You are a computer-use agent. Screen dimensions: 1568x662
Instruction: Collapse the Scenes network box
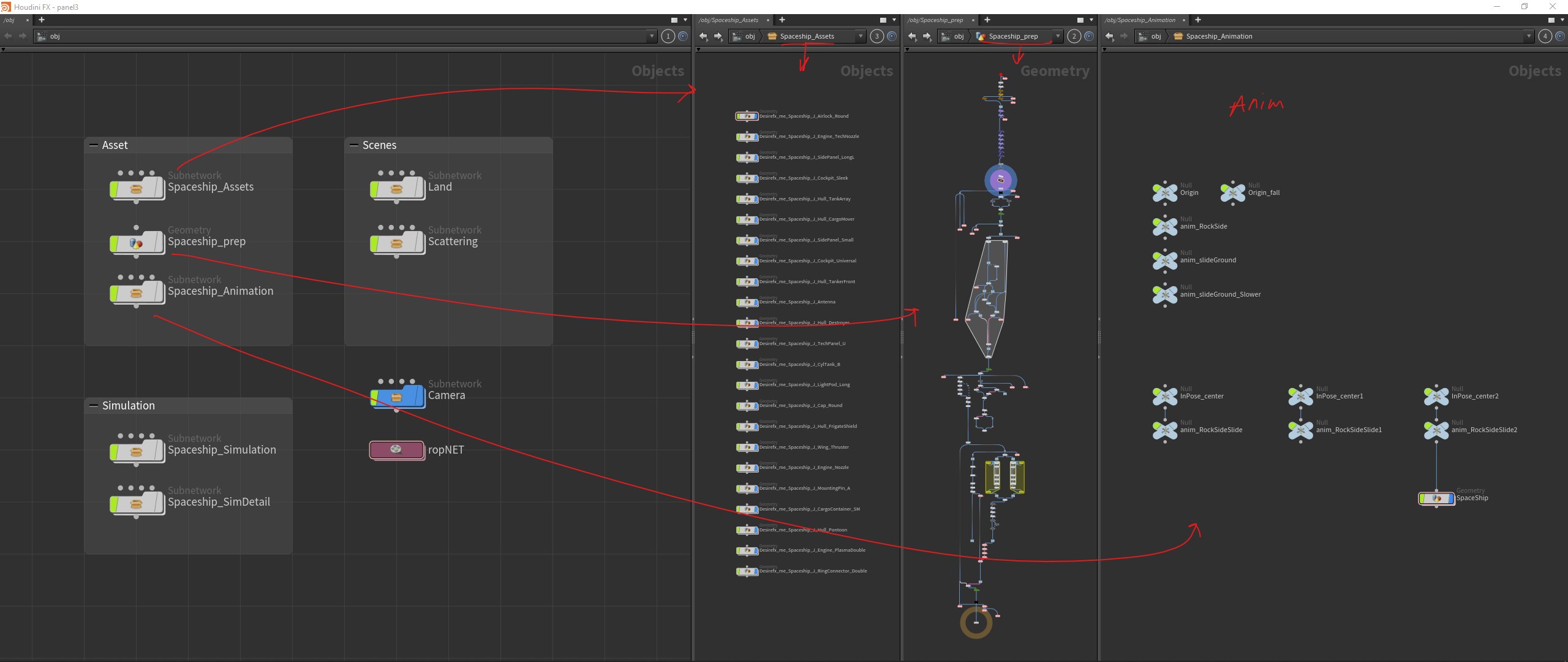coord(354,145)
